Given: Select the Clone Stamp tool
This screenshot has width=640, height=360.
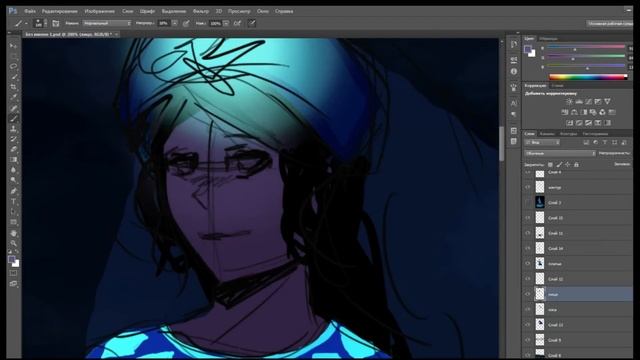Looking at the screenshot, I should [13, 129].
